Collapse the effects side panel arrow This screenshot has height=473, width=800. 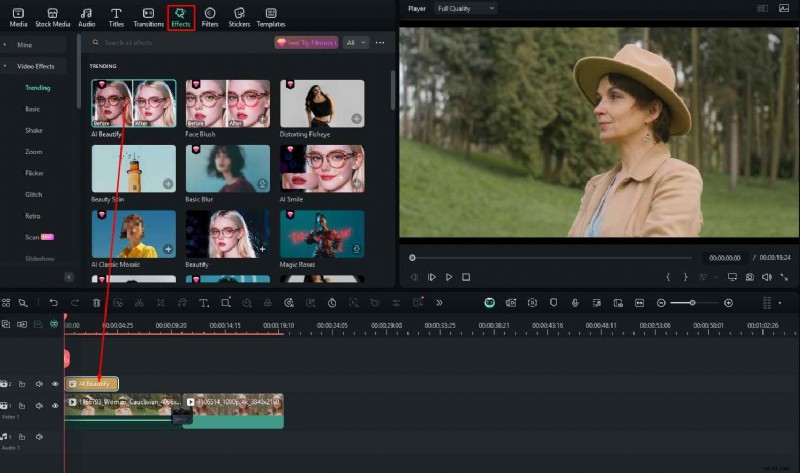(x=69, y=277)
